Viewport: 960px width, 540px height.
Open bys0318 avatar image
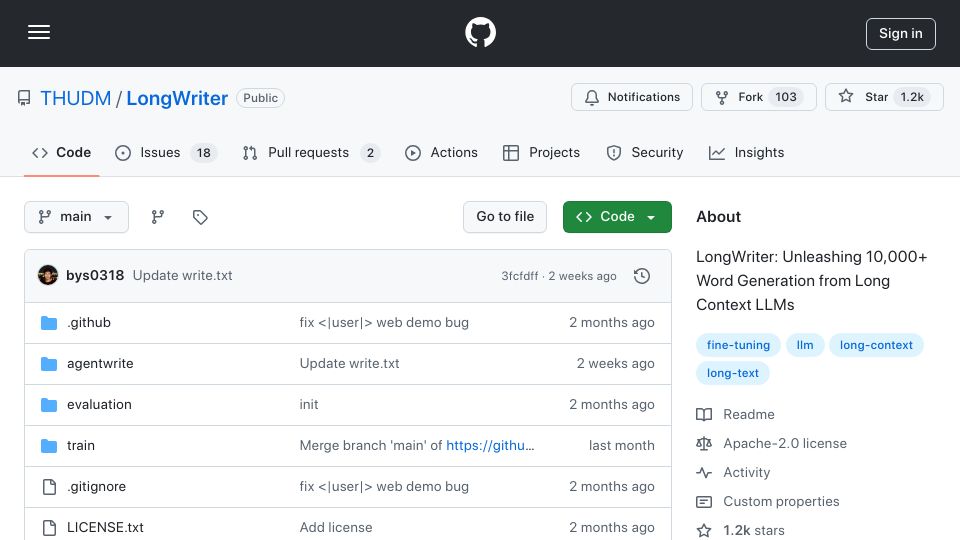pyautogui.click(x=48, y=276)
